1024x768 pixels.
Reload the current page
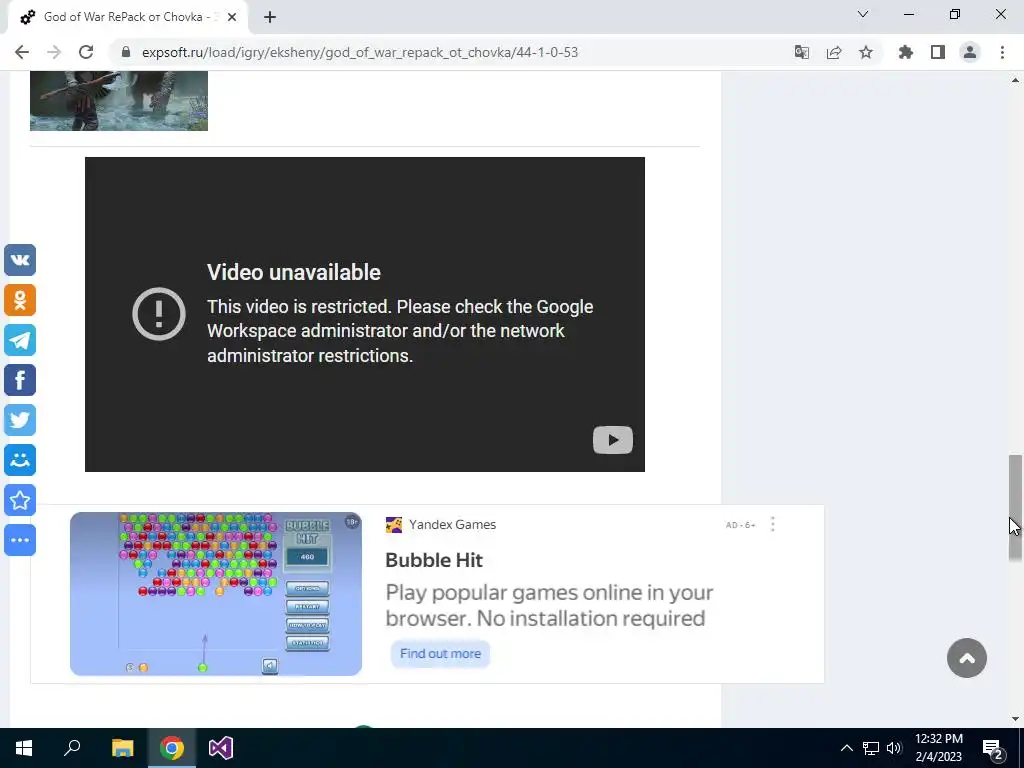(86, 52)
